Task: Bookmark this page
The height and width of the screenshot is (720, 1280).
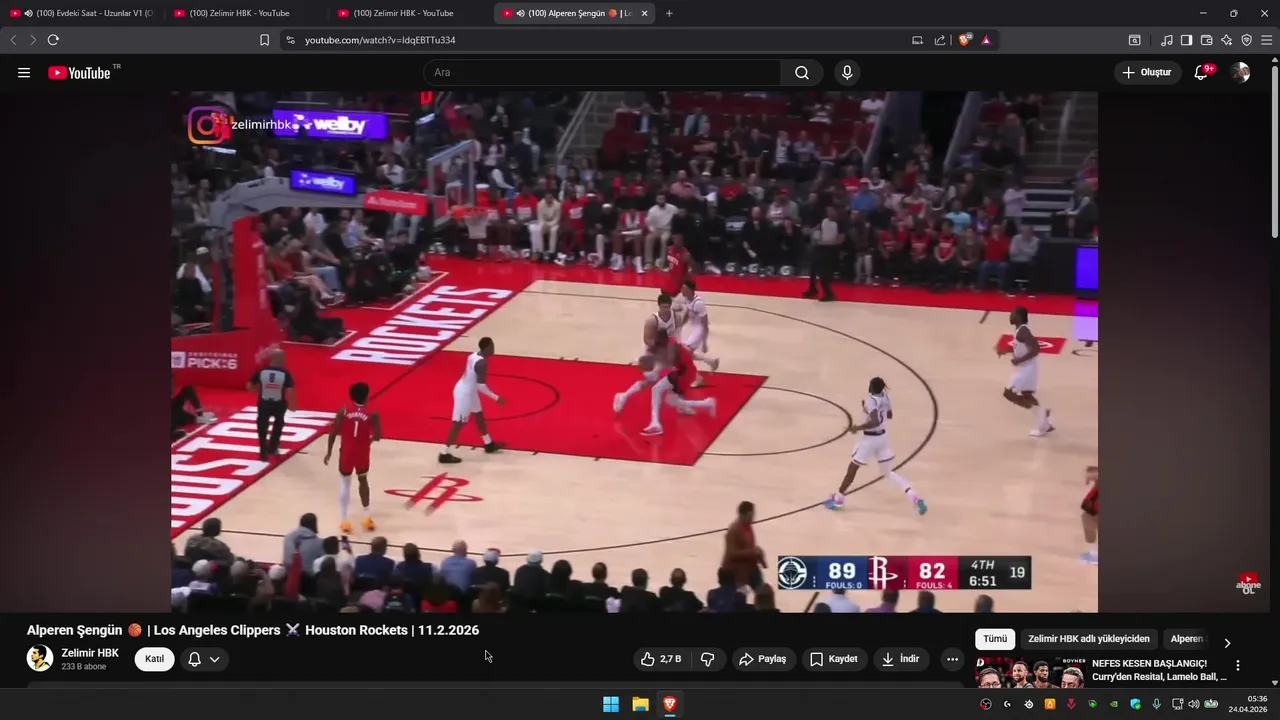Action: click(x=264, y=40)
